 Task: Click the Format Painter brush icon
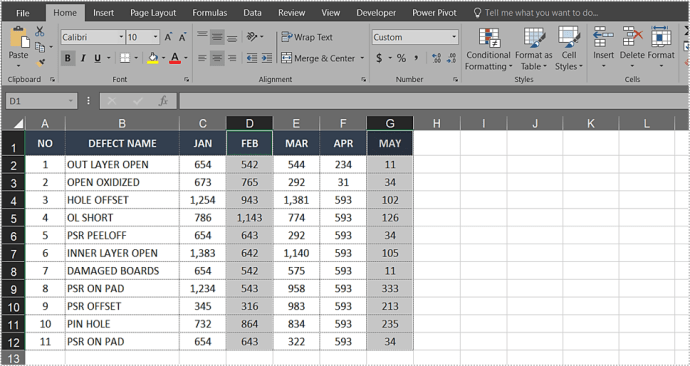tap(40, 63)
